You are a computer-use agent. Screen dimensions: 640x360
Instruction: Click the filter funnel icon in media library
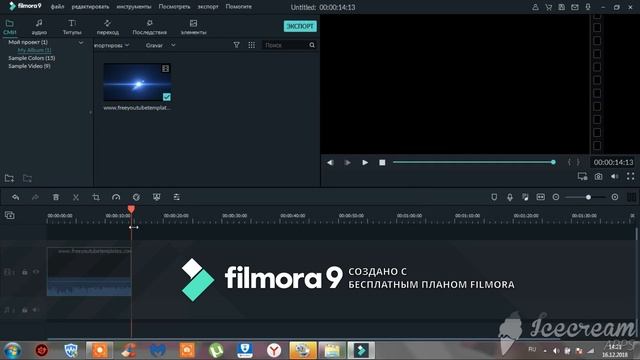[x=236, y=45]
